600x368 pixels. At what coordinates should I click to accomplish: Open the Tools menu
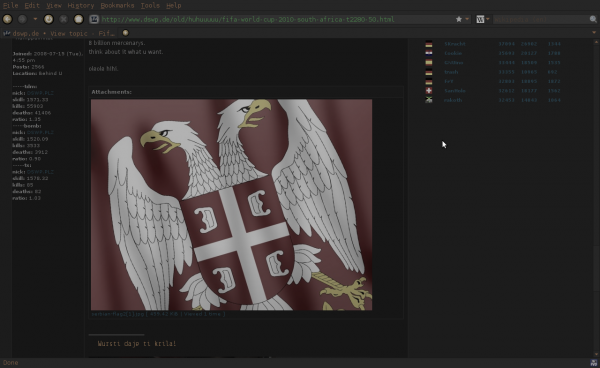(150, 5)
